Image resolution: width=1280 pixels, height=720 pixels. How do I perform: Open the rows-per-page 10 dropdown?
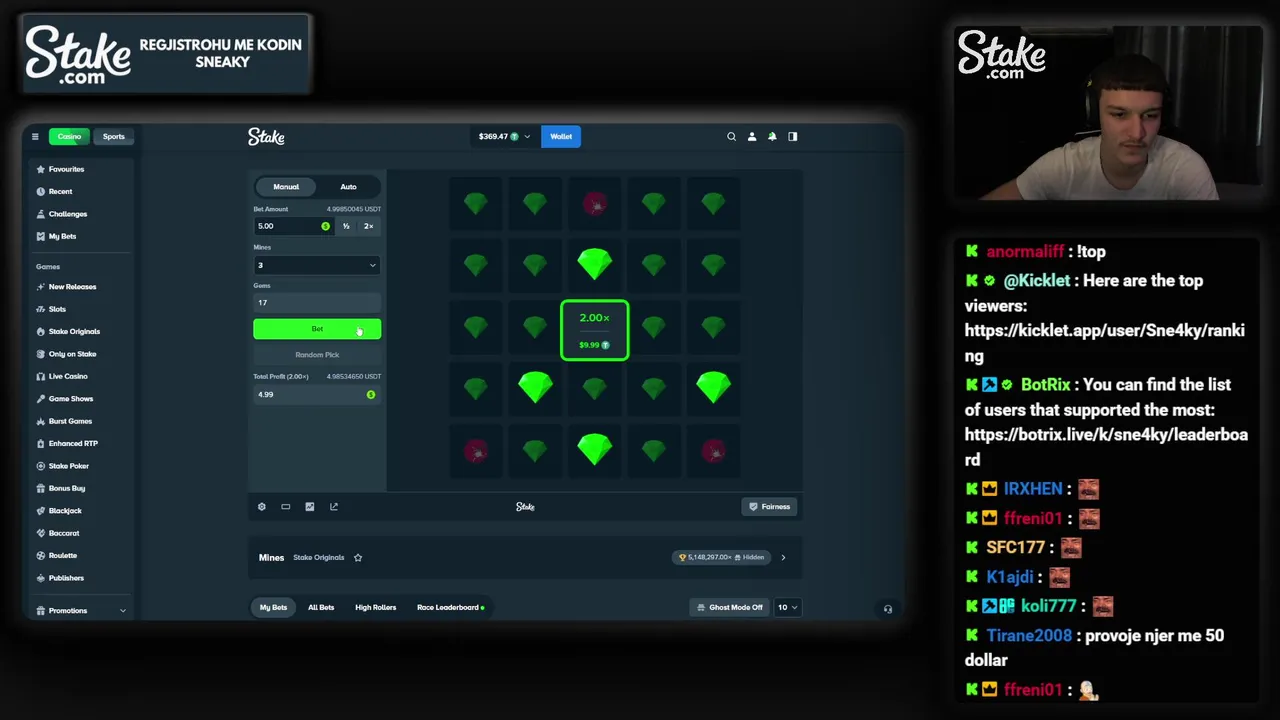[x=788, y=607]
